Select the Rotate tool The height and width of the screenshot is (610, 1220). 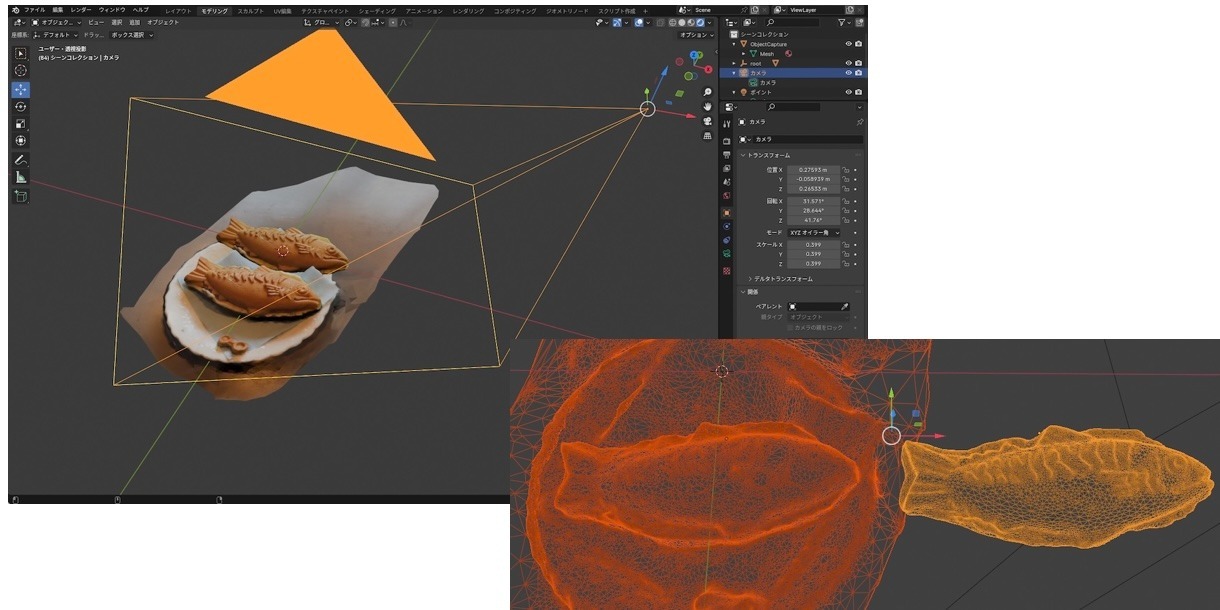(20, 106)
